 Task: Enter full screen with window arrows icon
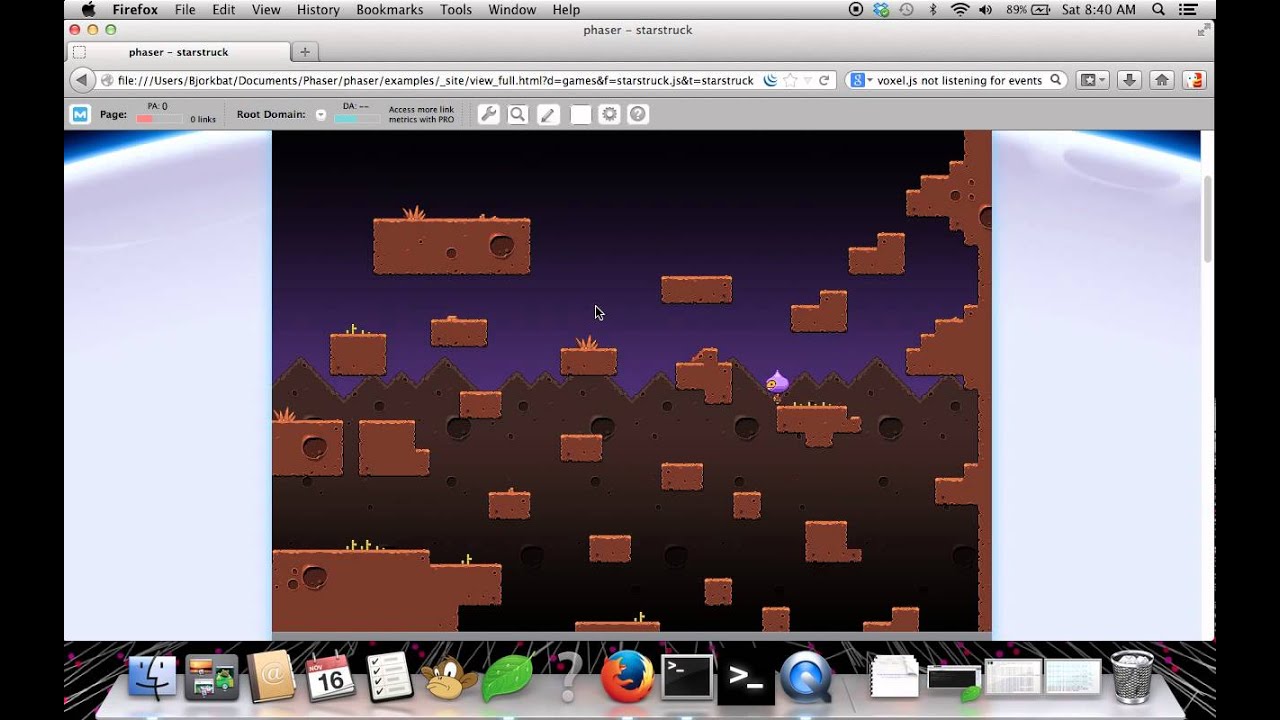1203,31
